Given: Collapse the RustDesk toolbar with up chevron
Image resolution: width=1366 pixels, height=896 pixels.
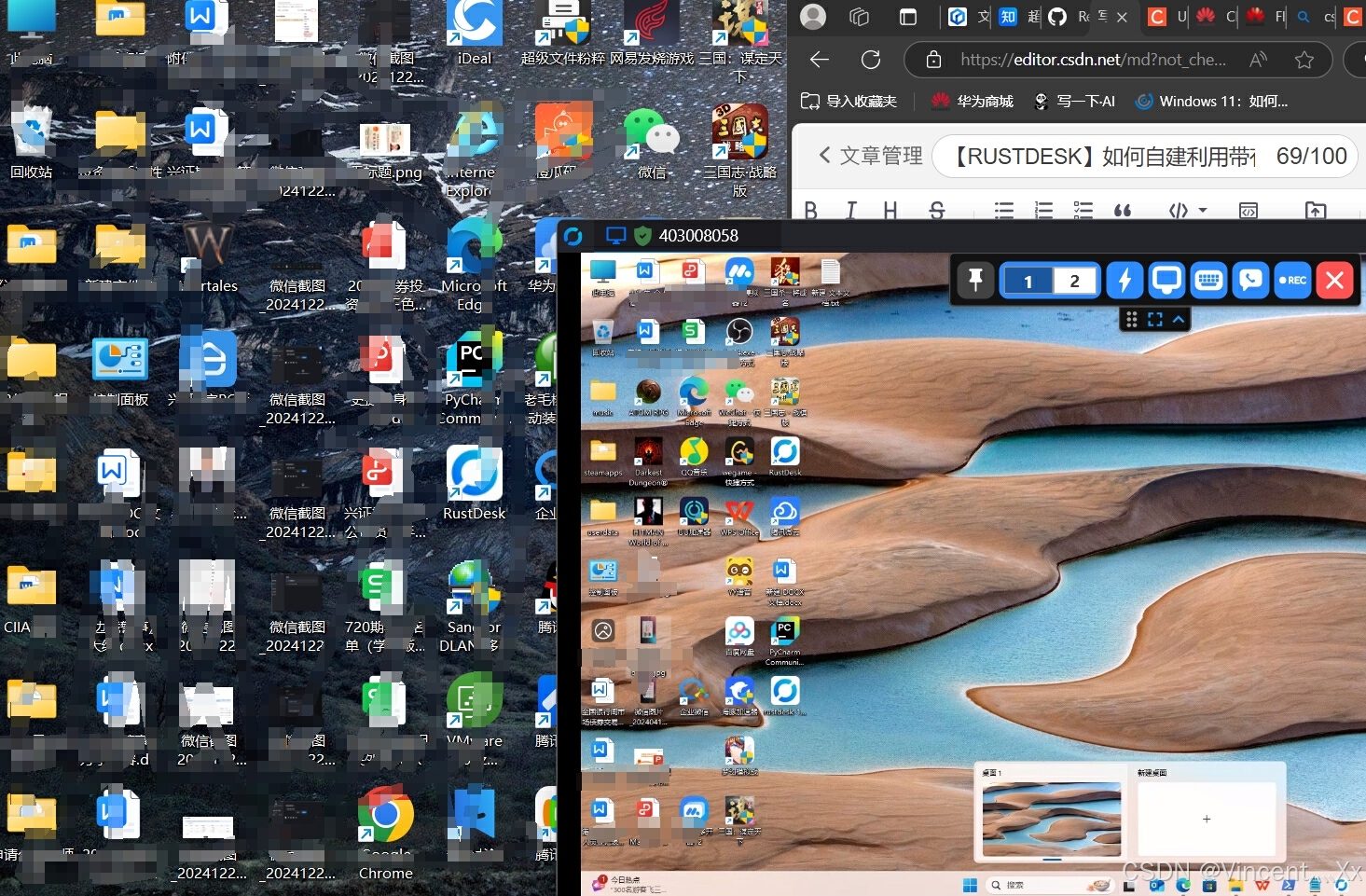Looking at the screenshot, I should tap(1179, 320).
